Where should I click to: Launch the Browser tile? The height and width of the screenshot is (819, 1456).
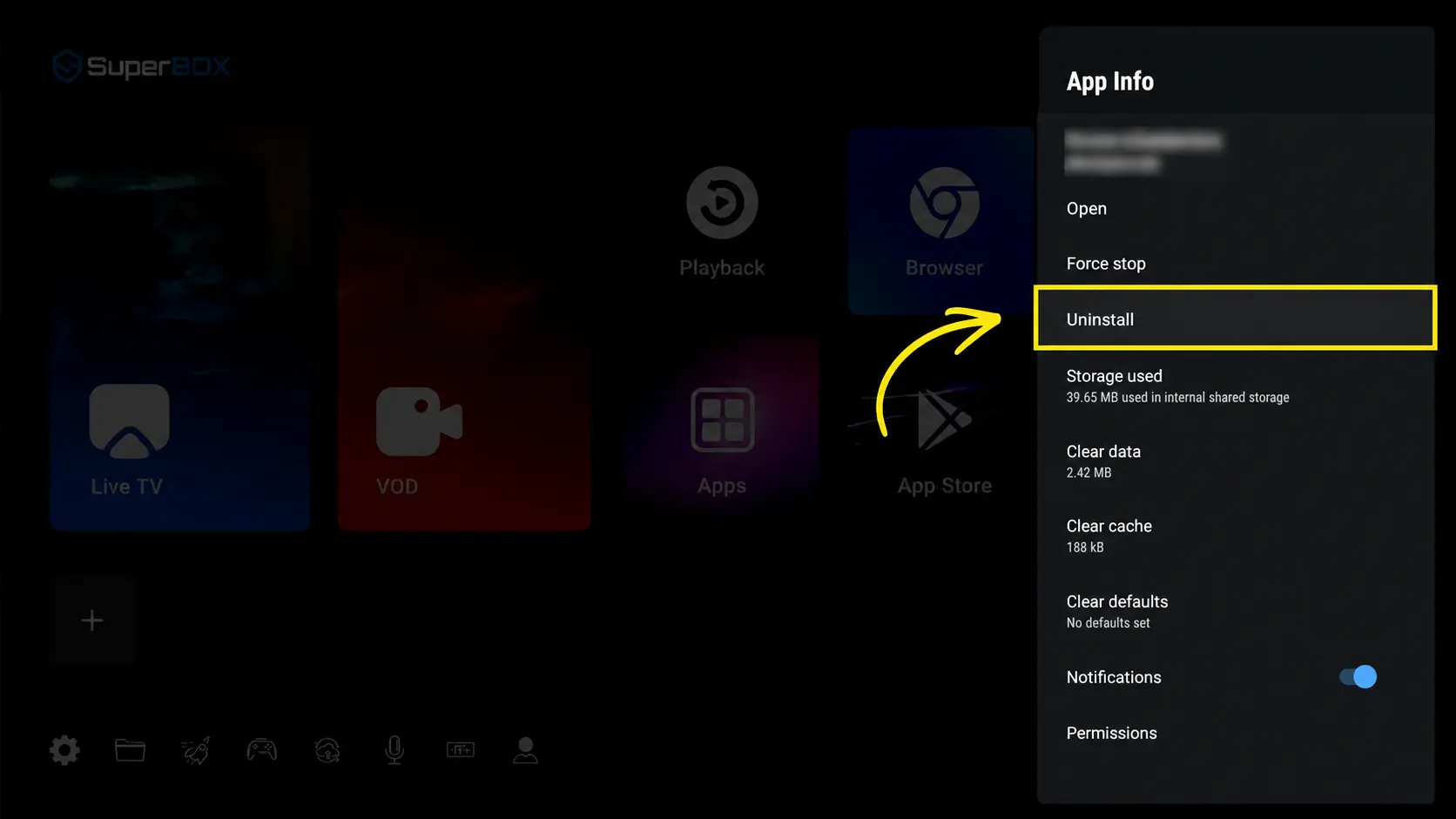pos(942,221)
